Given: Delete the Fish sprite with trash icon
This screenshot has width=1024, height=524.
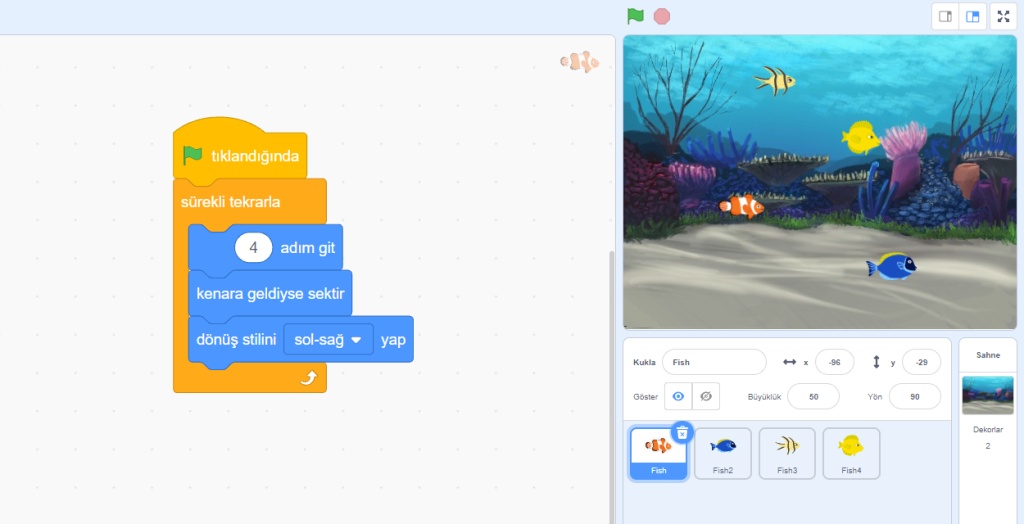Looking at the screenshot, I should (682, 433).
